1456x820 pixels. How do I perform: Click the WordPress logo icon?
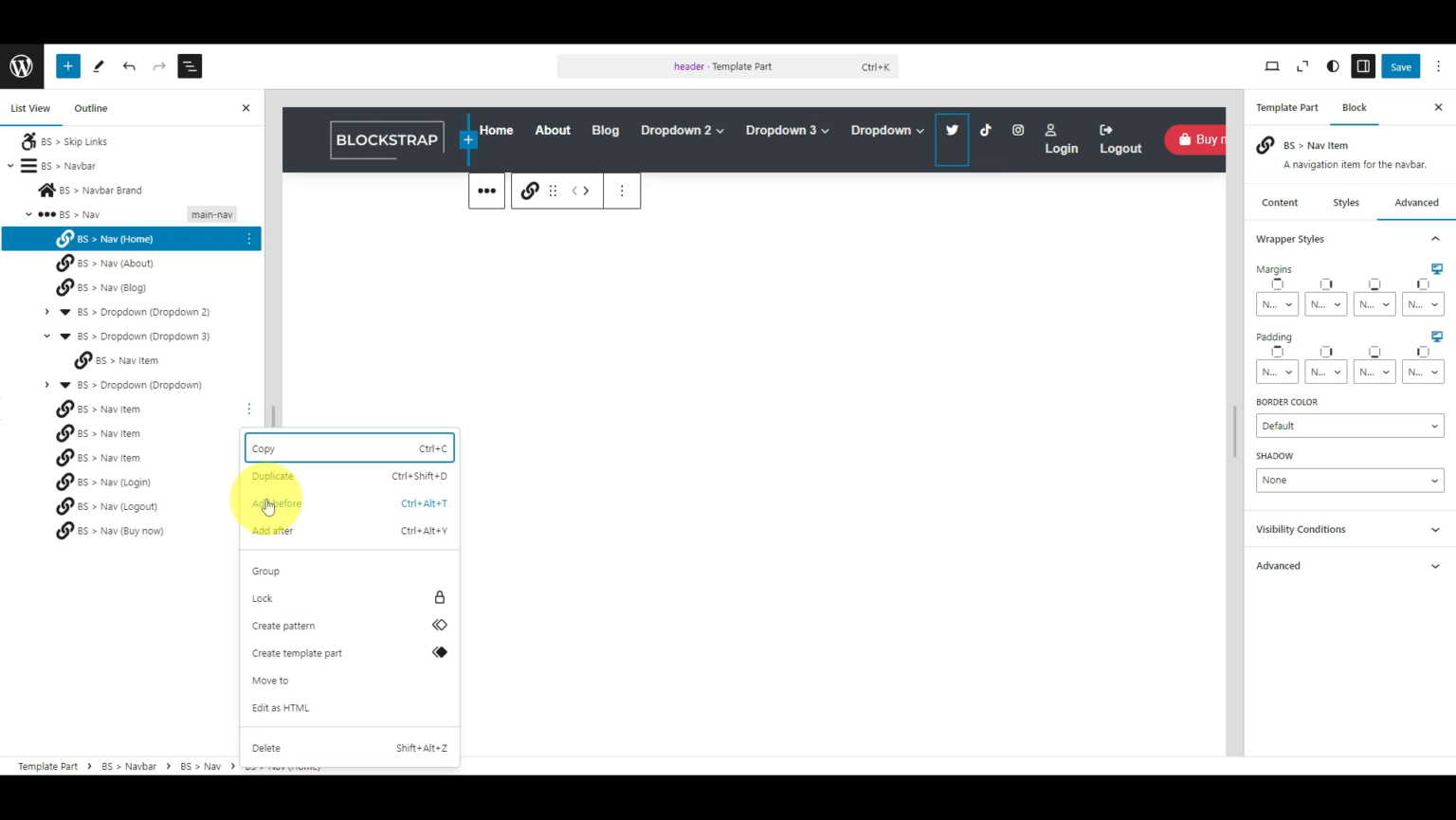click(21, 66)
